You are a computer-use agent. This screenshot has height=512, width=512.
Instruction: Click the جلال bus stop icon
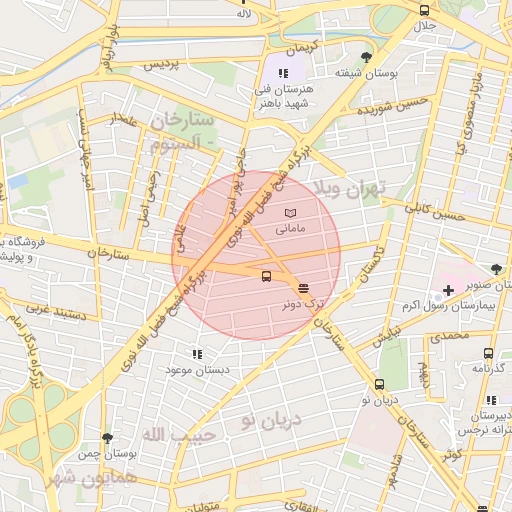[424, 11]
